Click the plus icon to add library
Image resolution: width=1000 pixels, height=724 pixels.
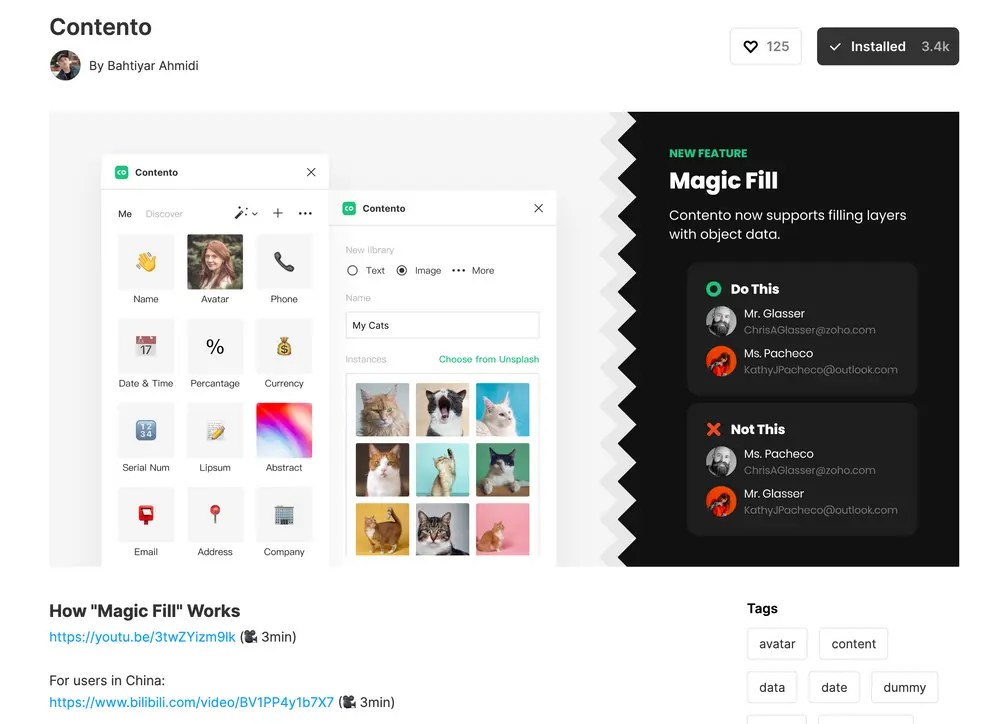[277, 213]
